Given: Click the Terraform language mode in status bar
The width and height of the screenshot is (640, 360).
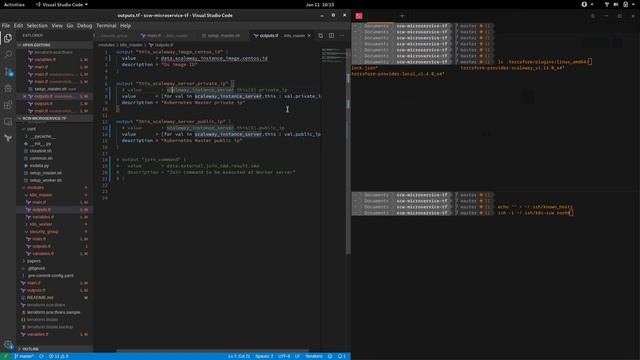Looking at the screenshot, I should pyautogui.click(x=313, y=356).
